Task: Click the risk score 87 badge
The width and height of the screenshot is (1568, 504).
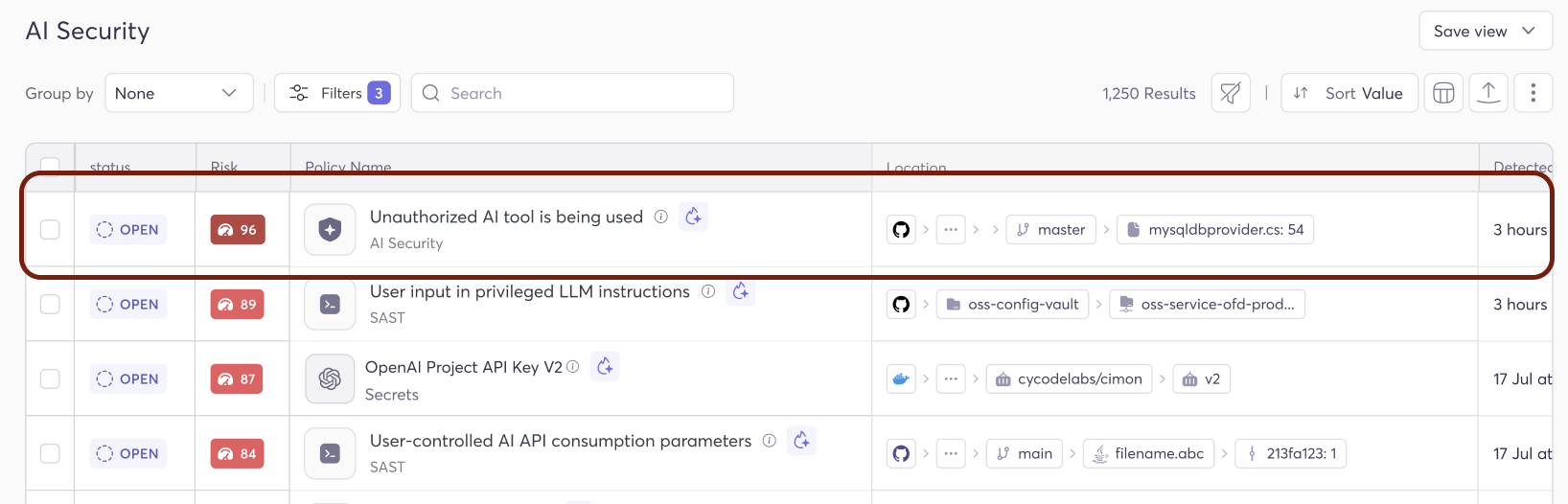Action: pyautogui.click(x=238, y=379)
